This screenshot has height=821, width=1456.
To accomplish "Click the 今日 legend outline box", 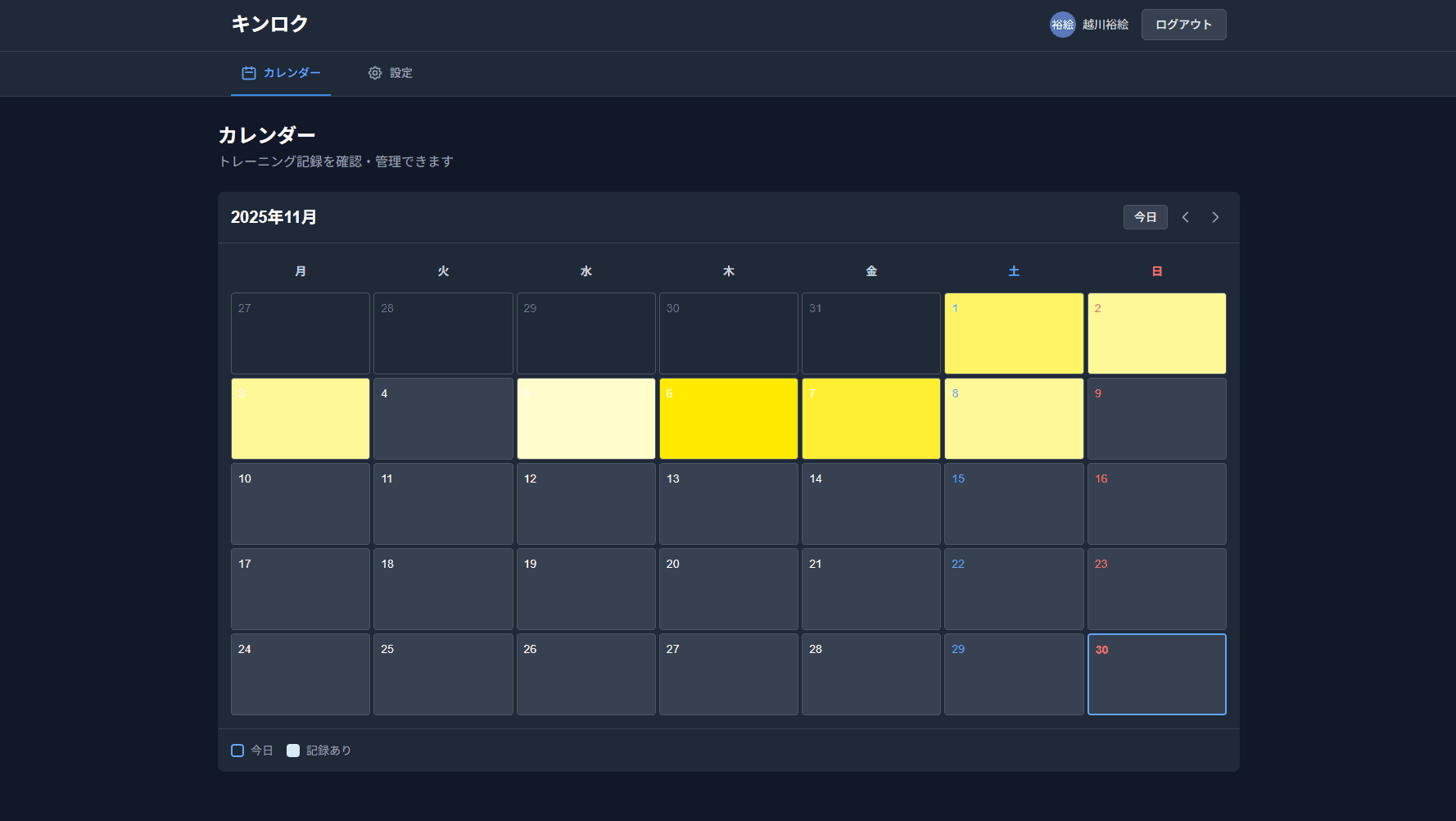I will coord(237,751).
